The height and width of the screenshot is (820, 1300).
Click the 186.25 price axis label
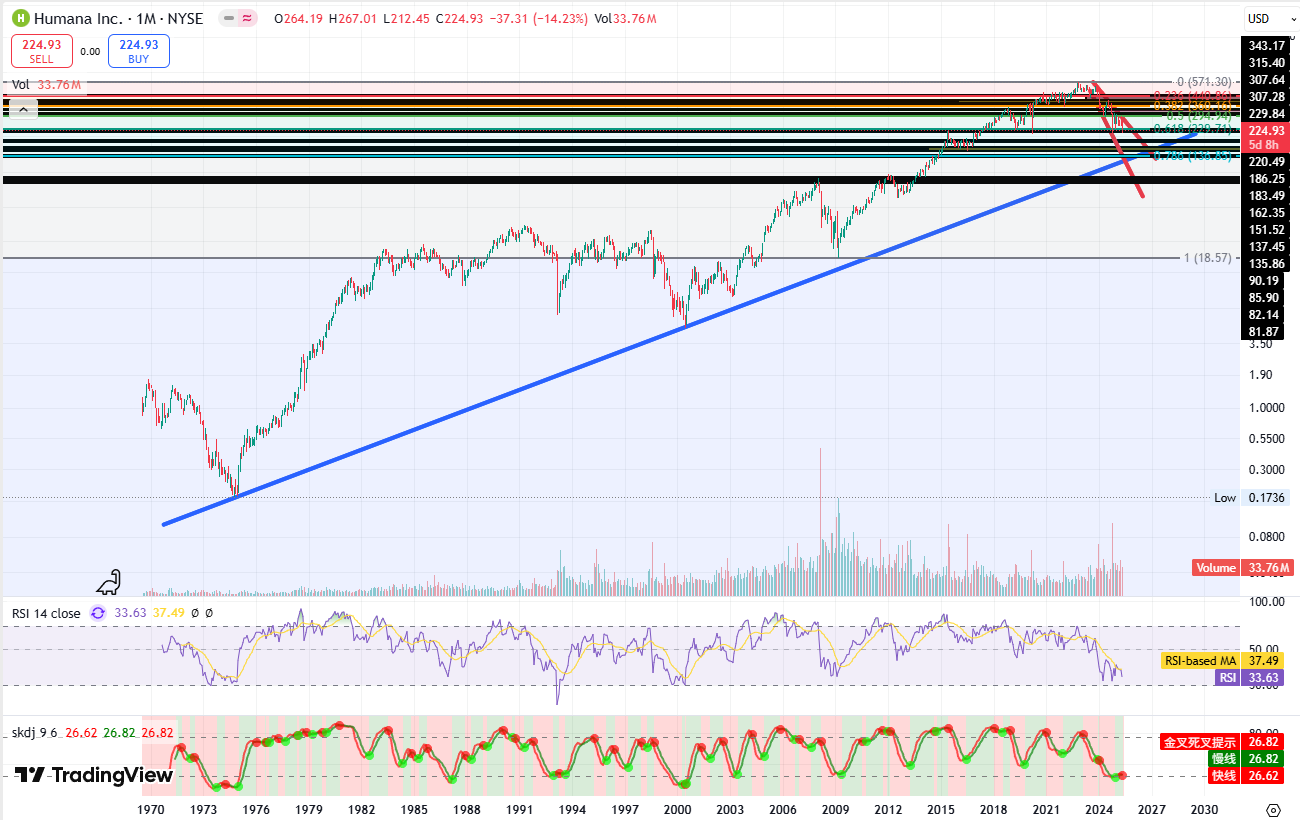tap(1267, 178)
